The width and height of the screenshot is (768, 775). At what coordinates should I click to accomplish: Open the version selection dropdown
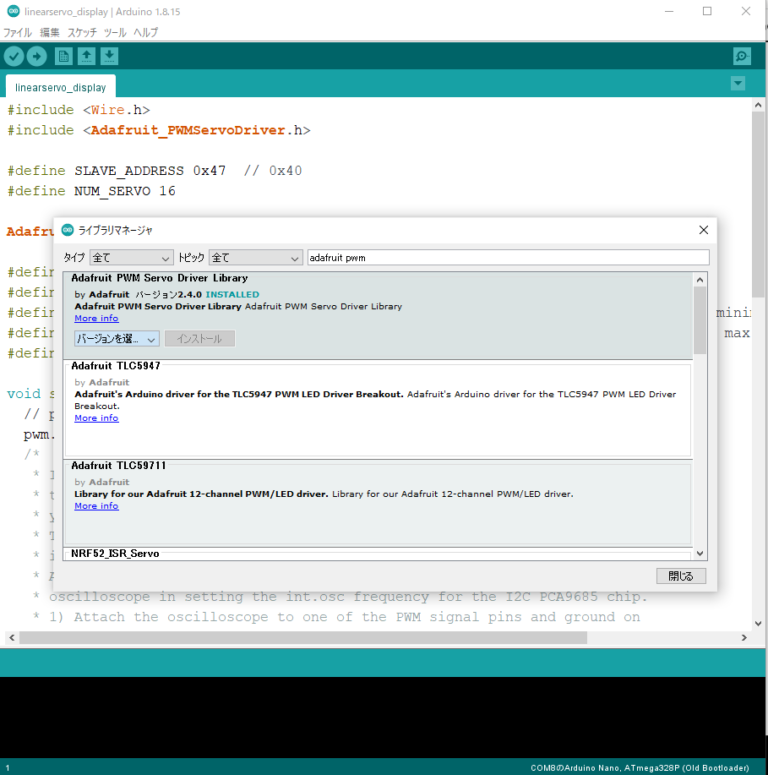[x=116, y=339]
